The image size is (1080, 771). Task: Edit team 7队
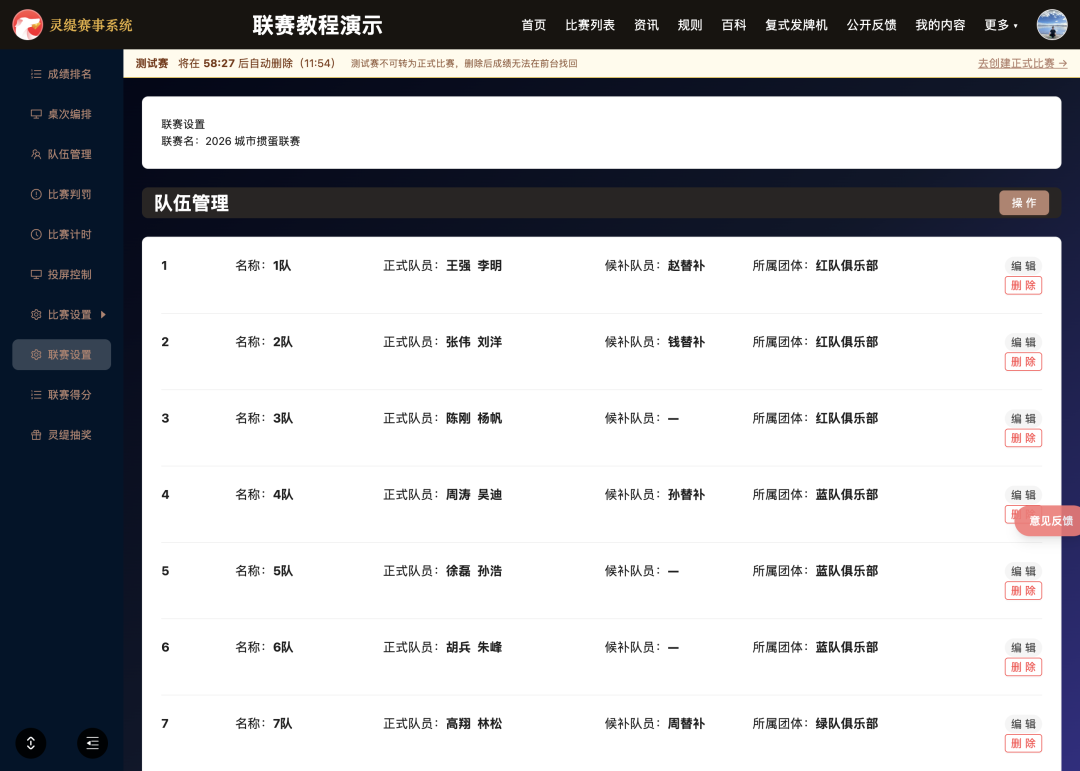pos(1024,724)
